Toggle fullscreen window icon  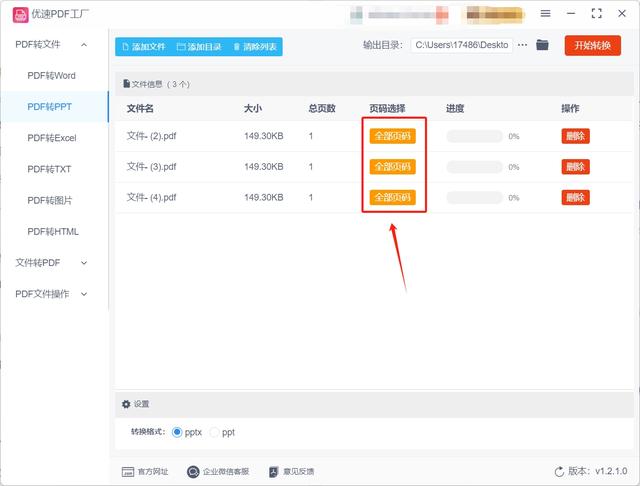(x=597, y=13)
